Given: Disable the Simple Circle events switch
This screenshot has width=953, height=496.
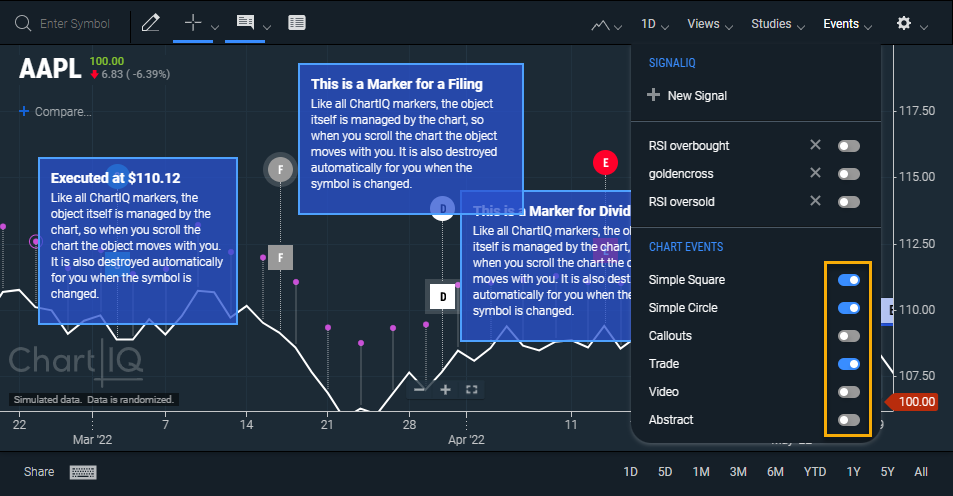Looking at the screenshot, I should (x=848, y=308).
